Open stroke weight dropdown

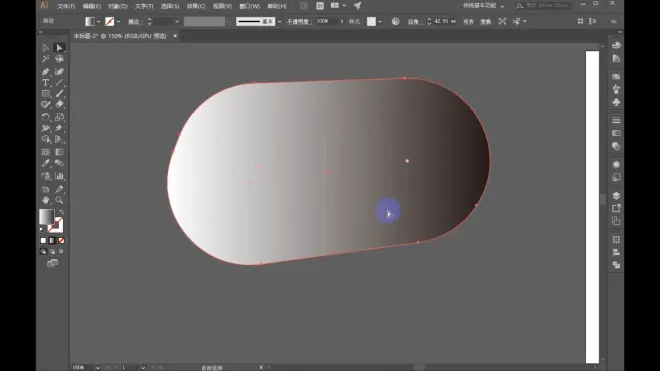(x=177, y=21)
